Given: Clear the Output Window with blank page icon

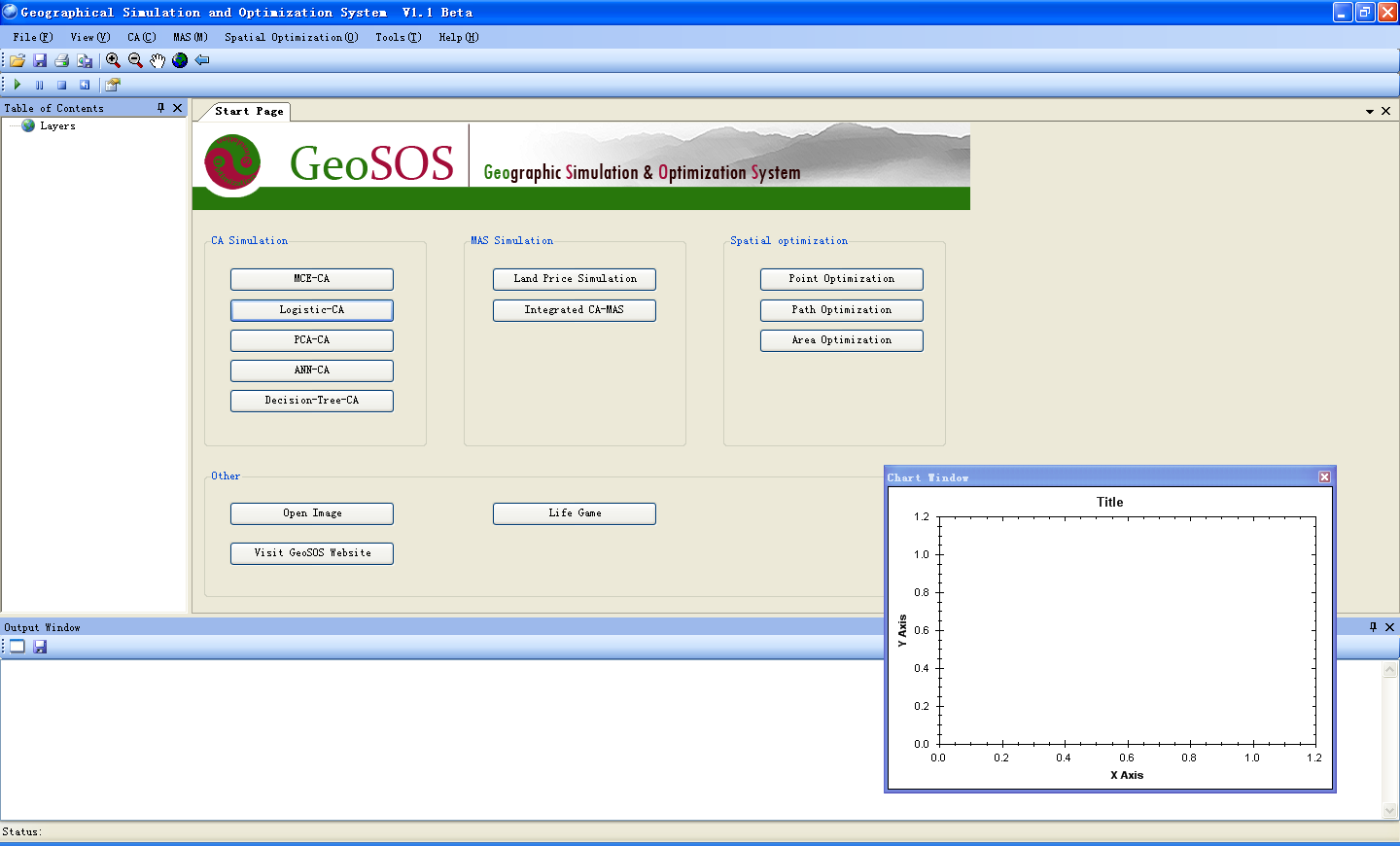Looking at the screenshot, I should [17, 646].
